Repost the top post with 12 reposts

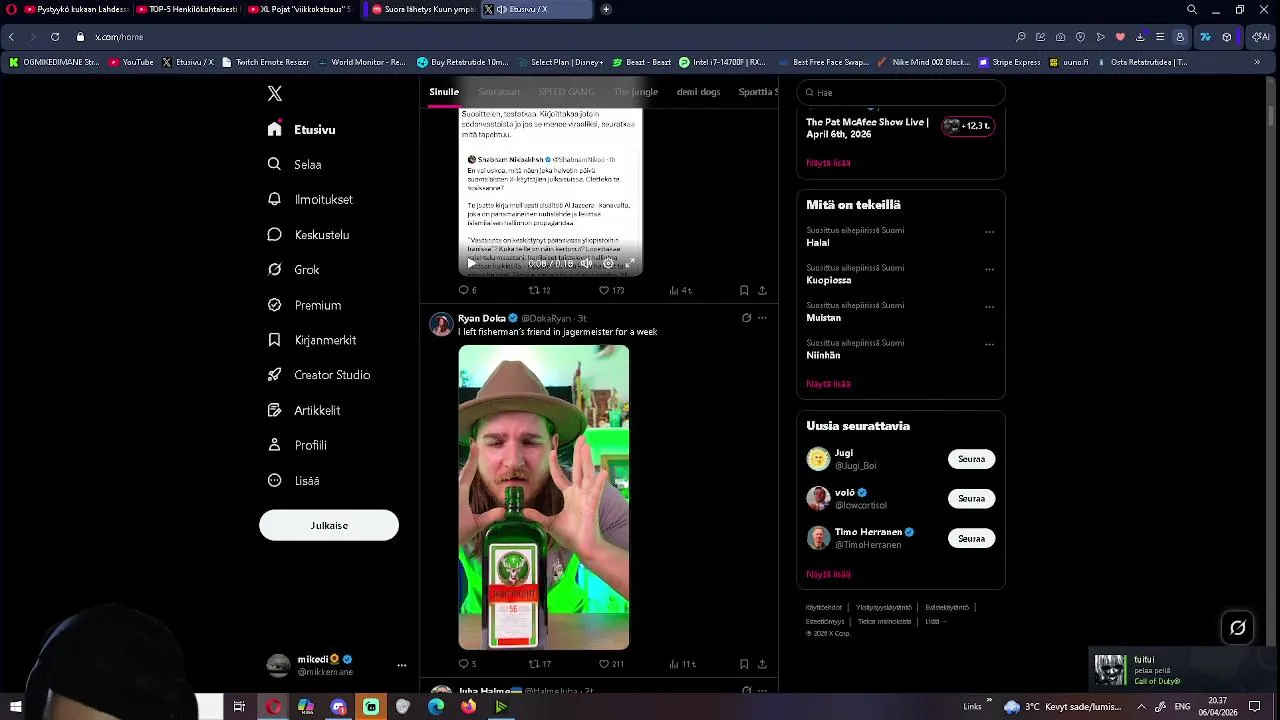point(539,290)
